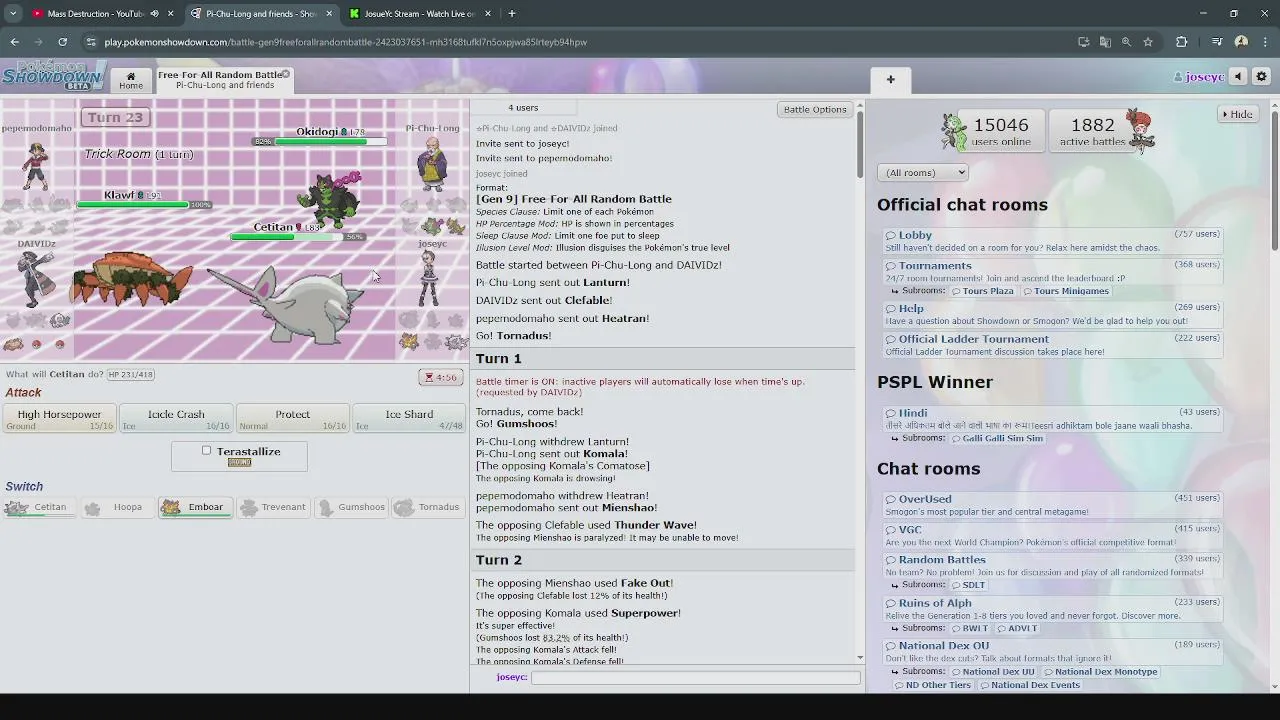Hide the rooms panel with Hide button
Image resolution: width=1280 pixels, height=720 pixels.
(1237, 114)
